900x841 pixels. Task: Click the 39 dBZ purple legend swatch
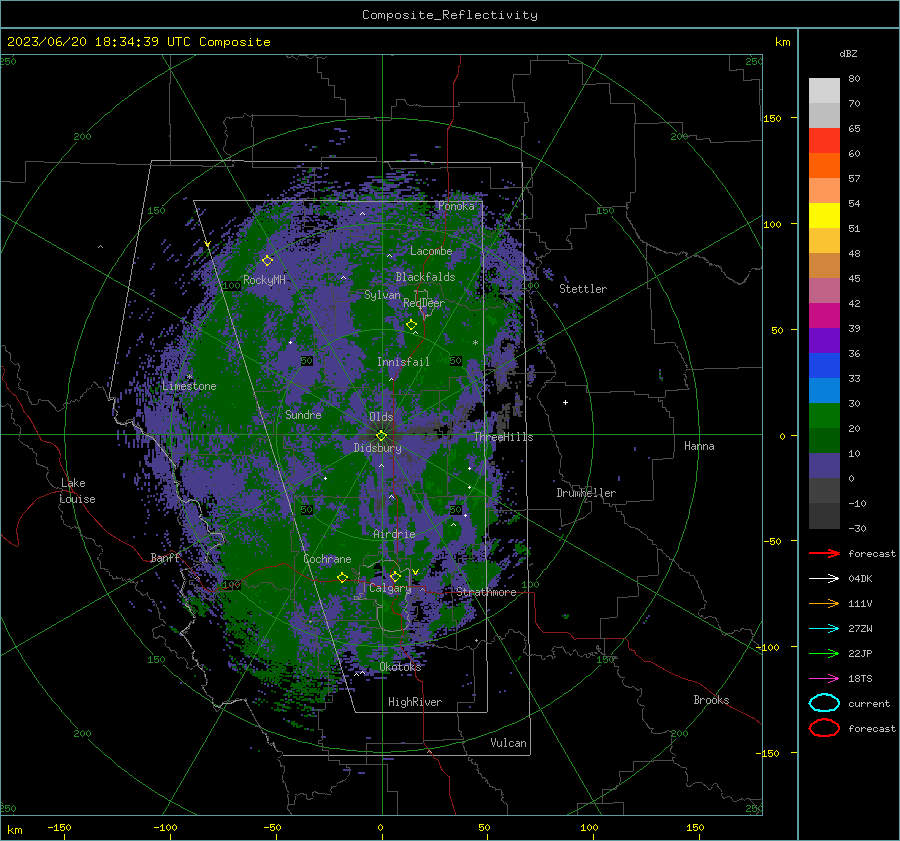[824, 340]
